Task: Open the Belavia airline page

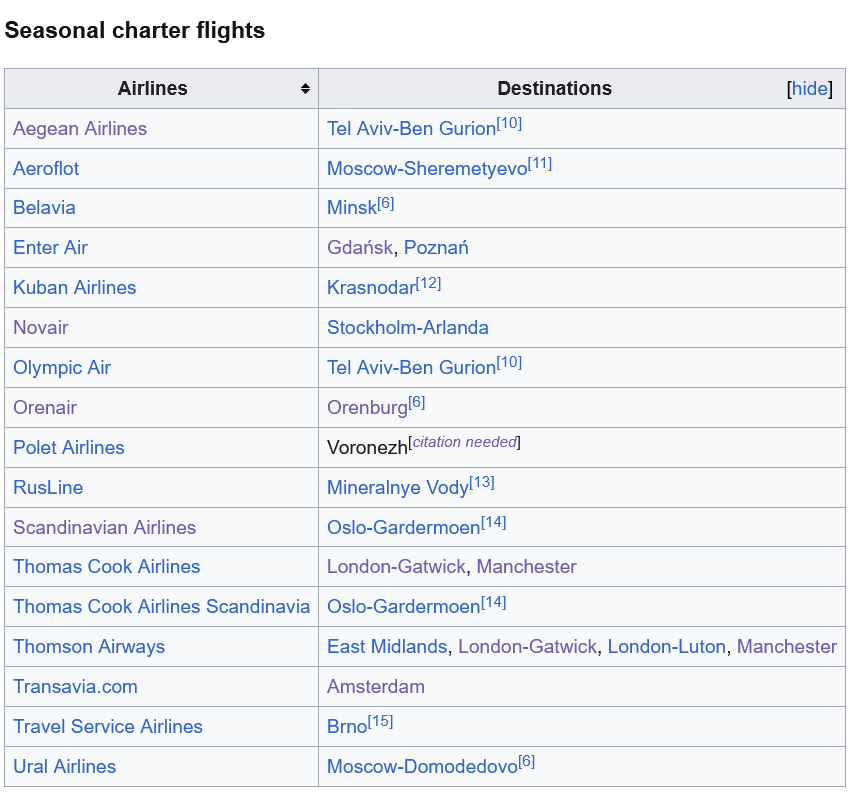Action: tap(44, 208)
